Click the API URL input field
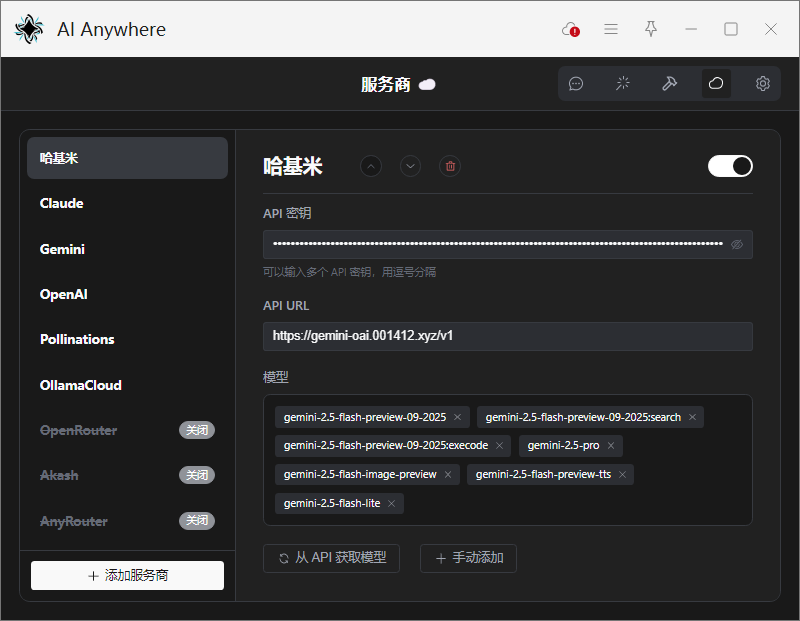 pyautogui.click(x=507, y=336)
